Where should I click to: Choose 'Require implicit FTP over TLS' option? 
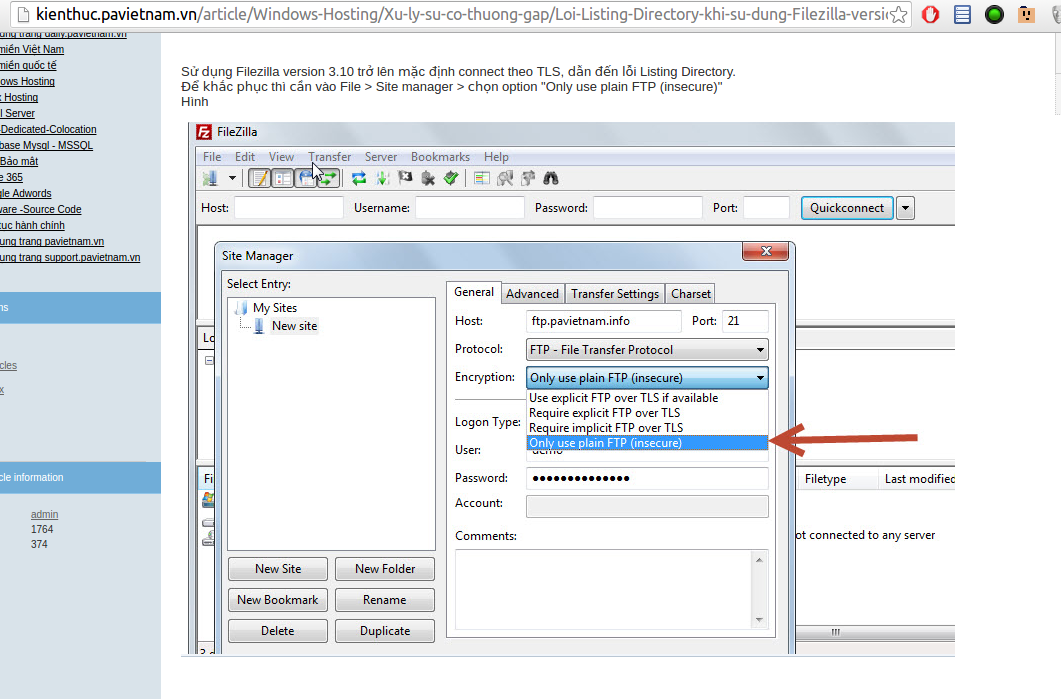pos(647,428)
